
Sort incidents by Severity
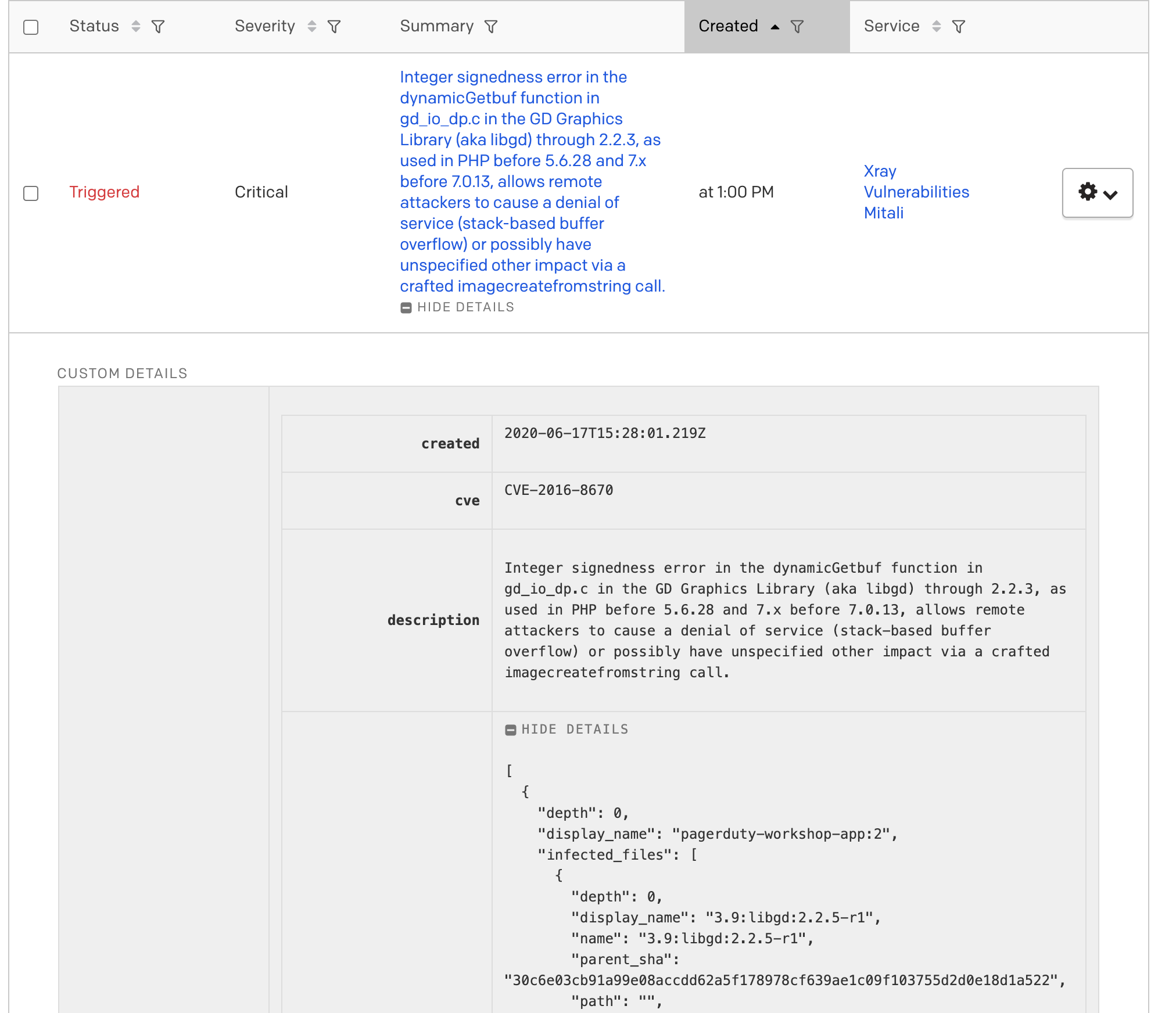click(312, 26)
